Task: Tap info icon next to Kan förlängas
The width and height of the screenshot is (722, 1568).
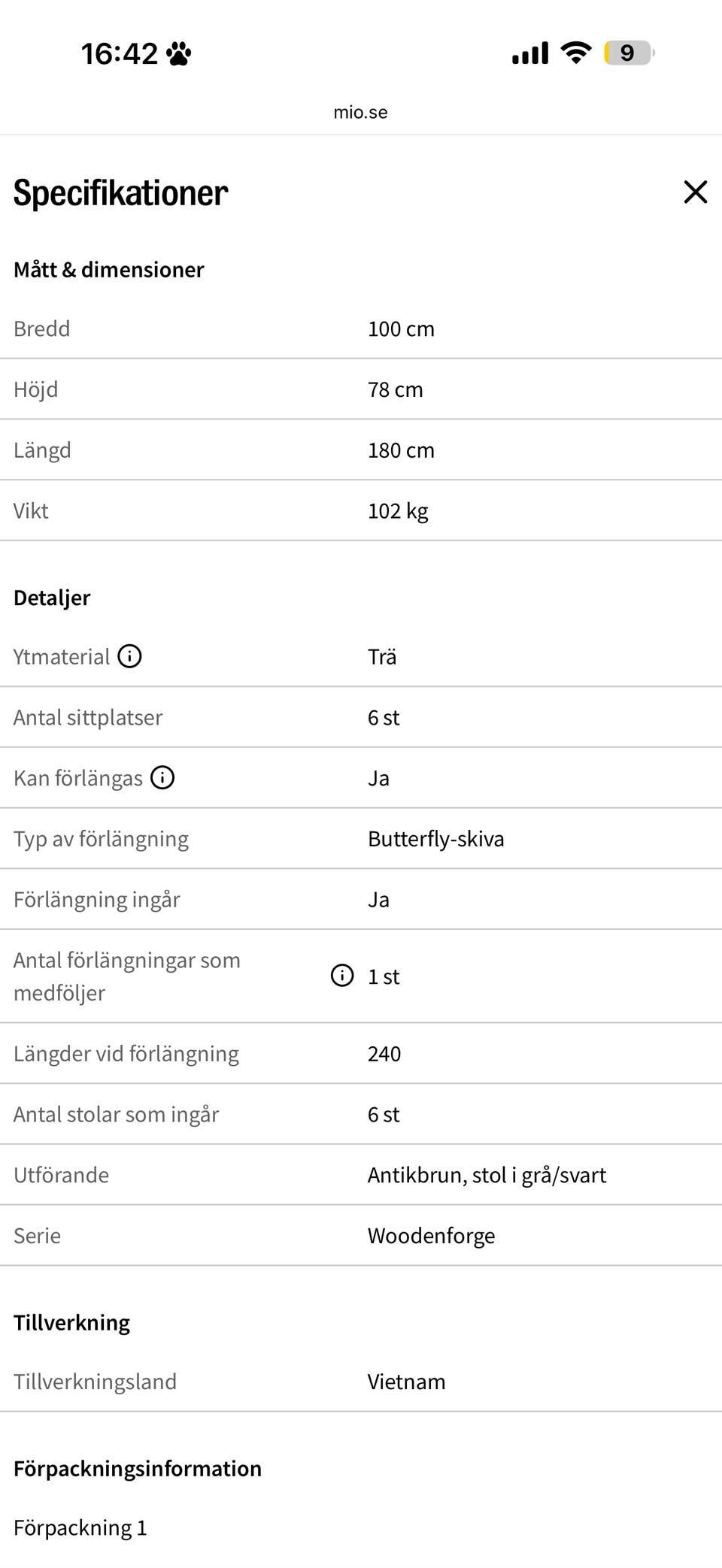Action: coord(162,777)
